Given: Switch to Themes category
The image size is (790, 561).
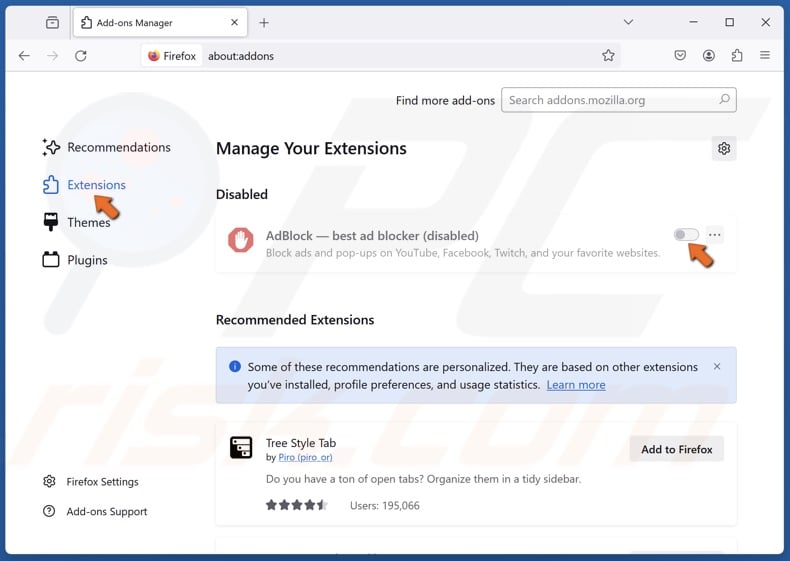Looking at the screenshot, I should point(78,222).
